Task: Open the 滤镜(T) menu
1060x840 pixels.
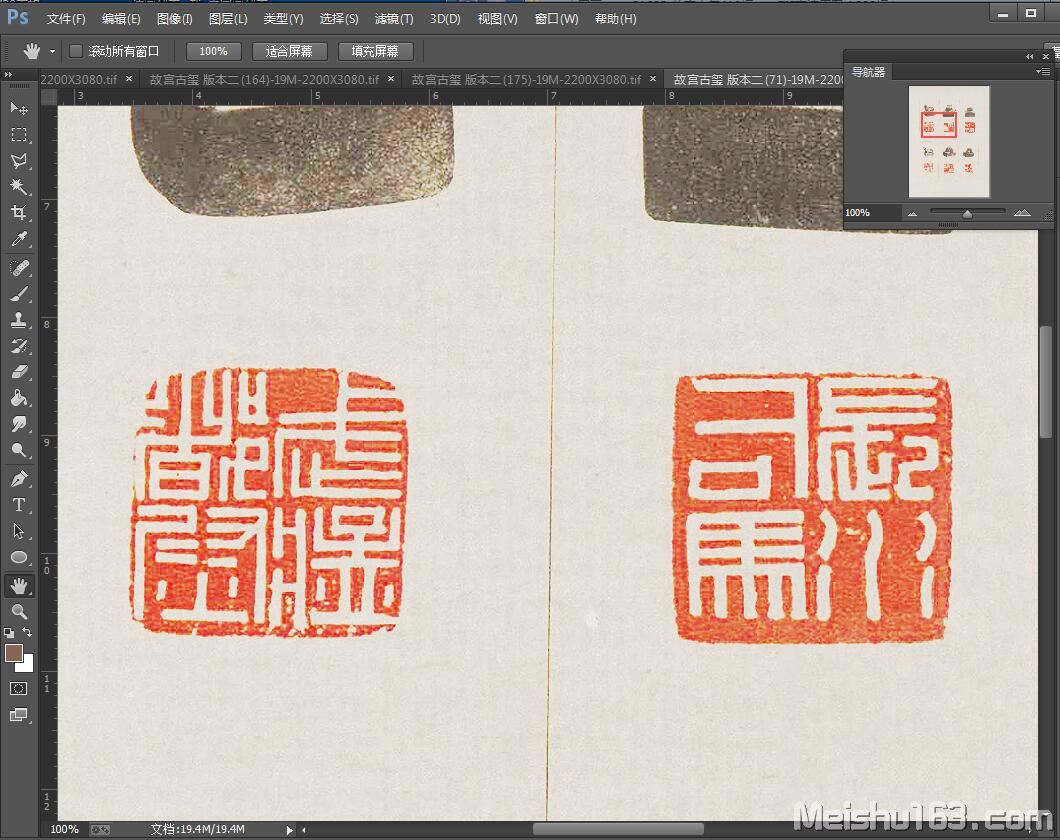Action: point(394,19)
